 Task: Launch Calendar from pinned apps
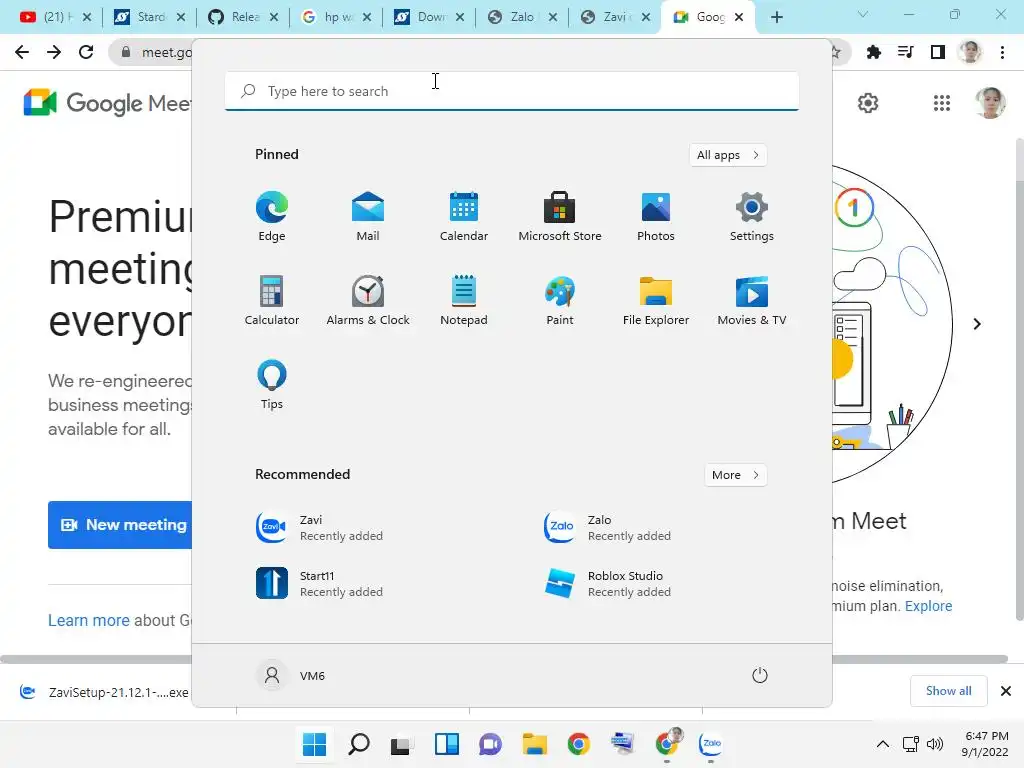[x=464, y=216]
